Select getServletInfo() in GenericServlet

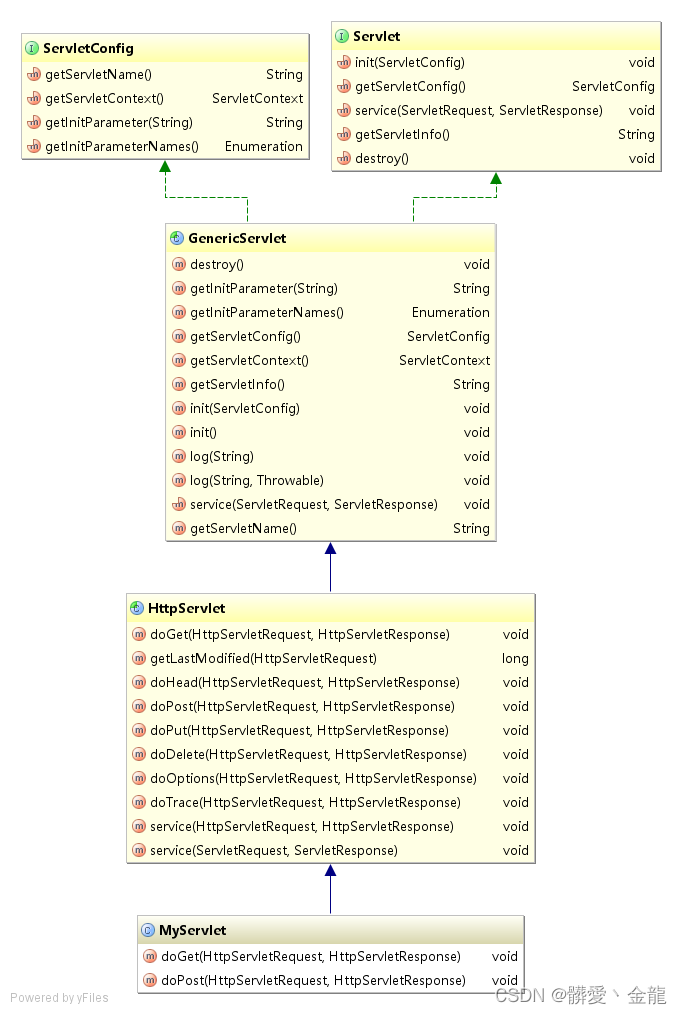[237, 384]
